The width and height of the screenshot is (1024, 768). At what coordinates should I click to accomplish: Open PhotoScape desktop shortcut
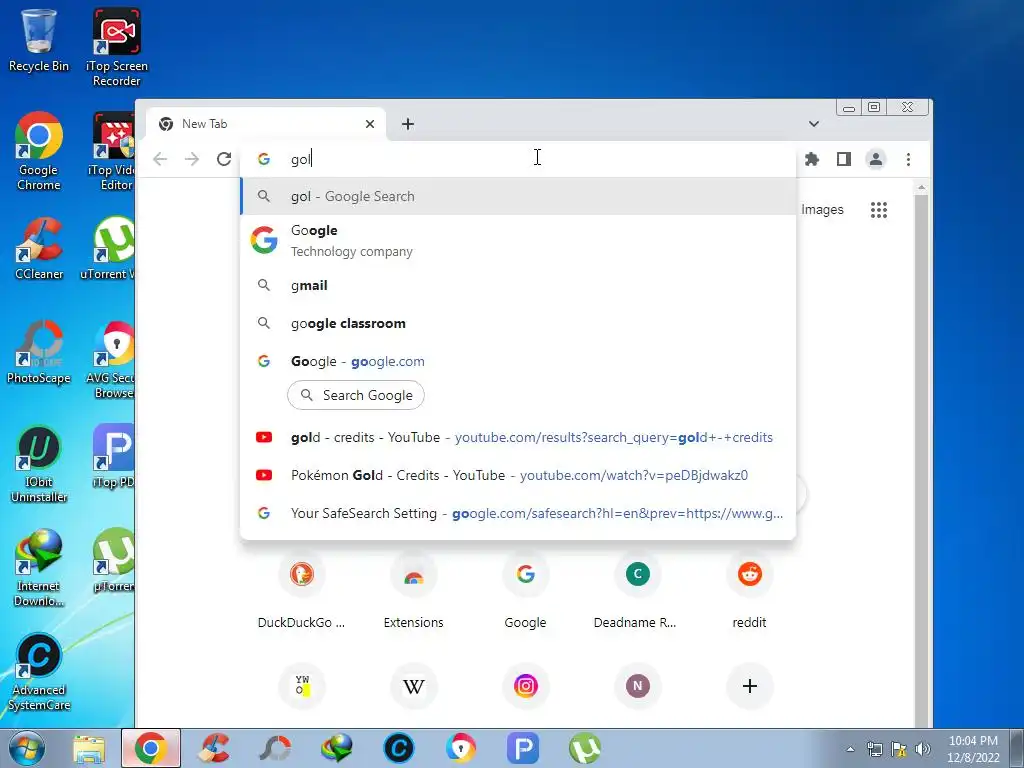point(39,353)
